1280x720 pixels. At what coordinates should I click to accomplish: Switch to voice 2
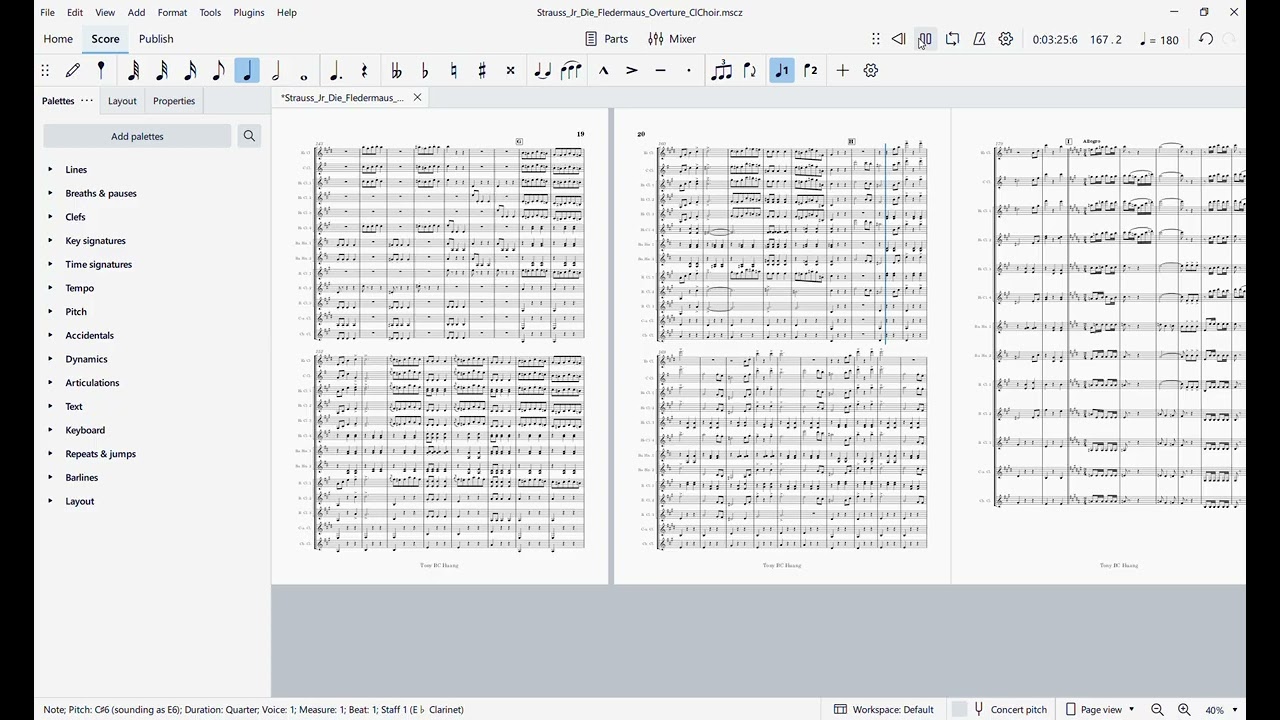tap(811, 71)
